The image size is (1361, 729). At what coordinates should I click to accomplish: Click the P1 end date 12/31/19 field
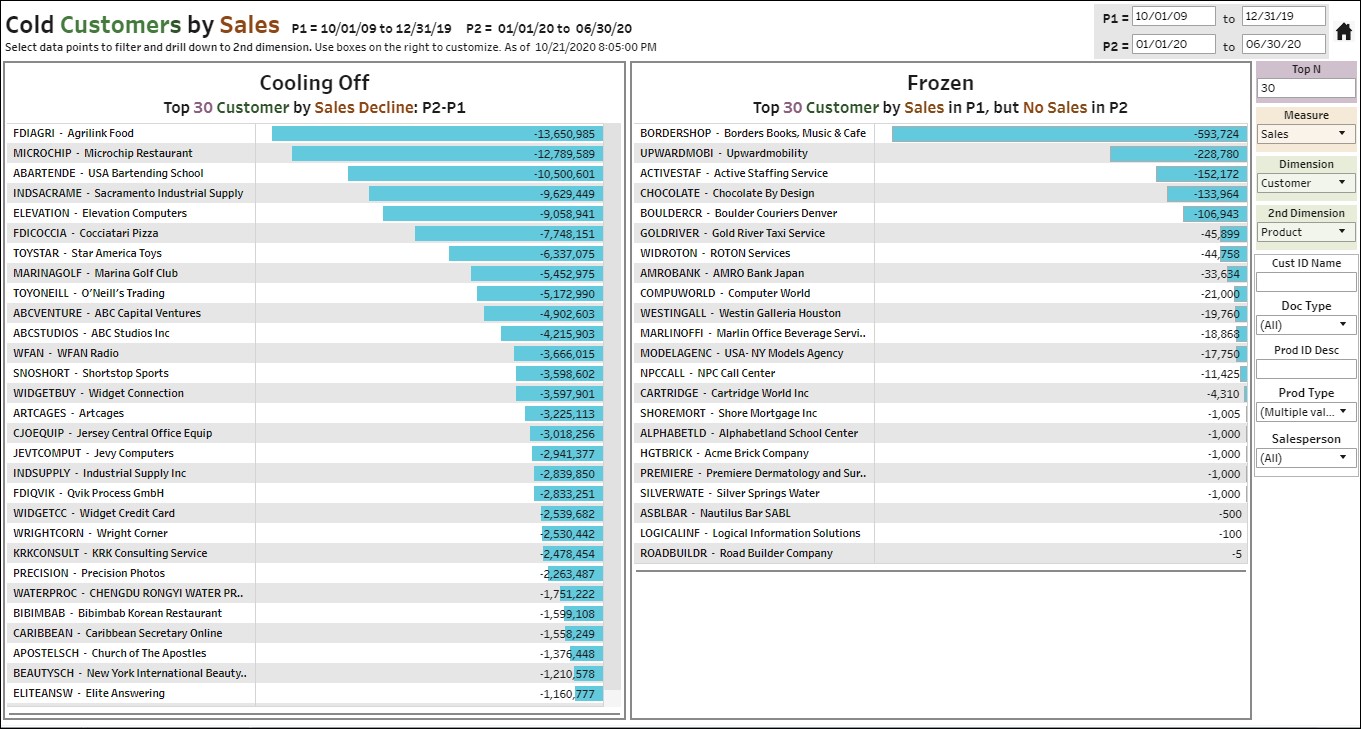[x=1283, y=17]
